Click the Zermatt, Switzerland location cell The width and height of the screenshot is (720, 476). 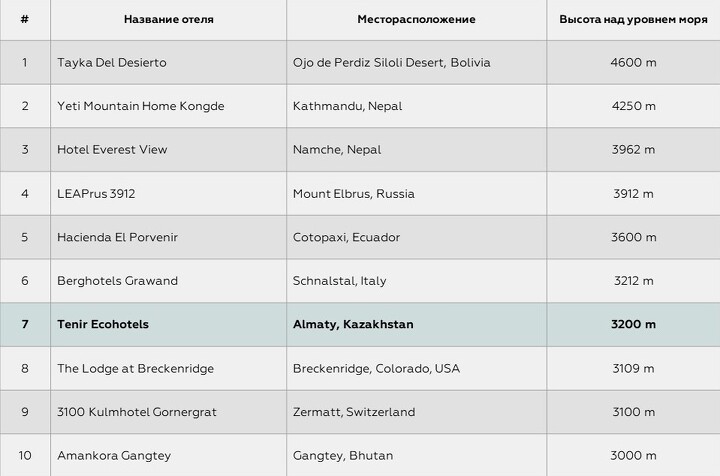point(355,412)
